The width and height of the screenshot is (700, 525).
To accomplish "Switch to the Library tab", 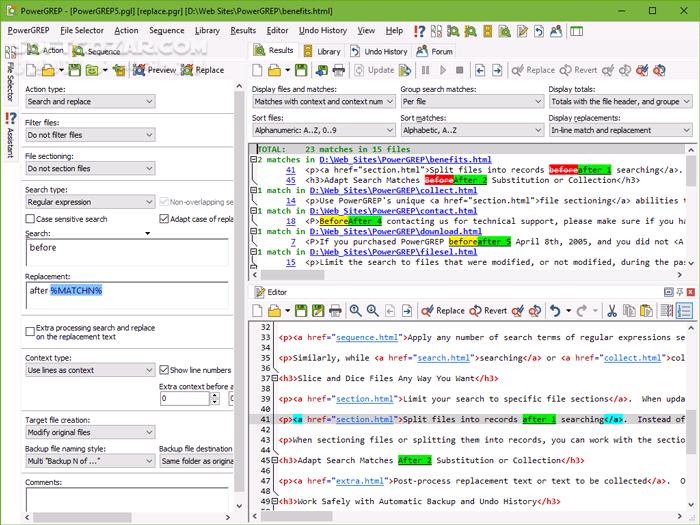I will pyautogui.click(x=322, y=51).
